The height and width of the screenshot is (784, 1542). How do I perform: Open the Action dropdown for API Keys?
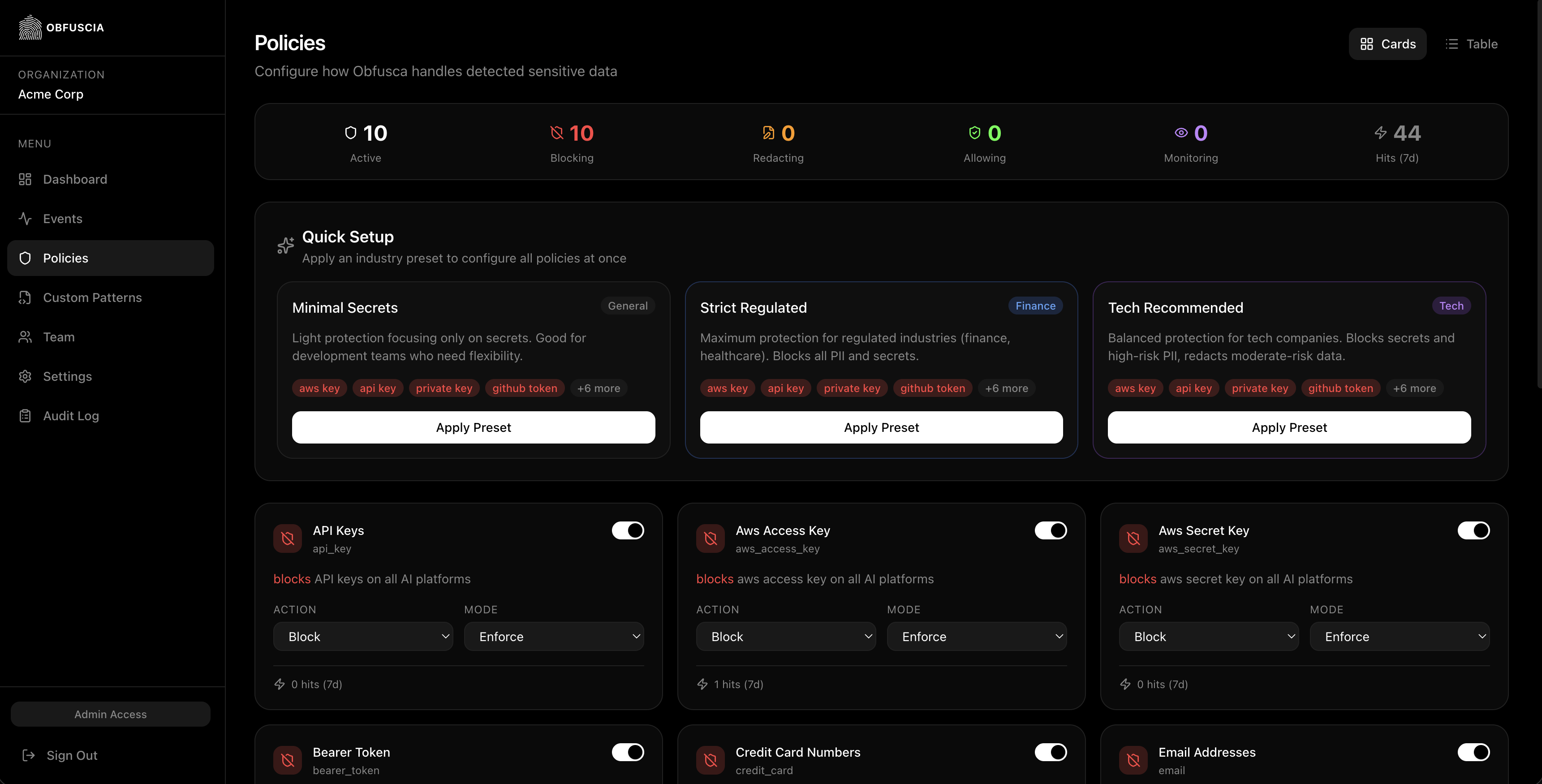[x=362, y=636]
